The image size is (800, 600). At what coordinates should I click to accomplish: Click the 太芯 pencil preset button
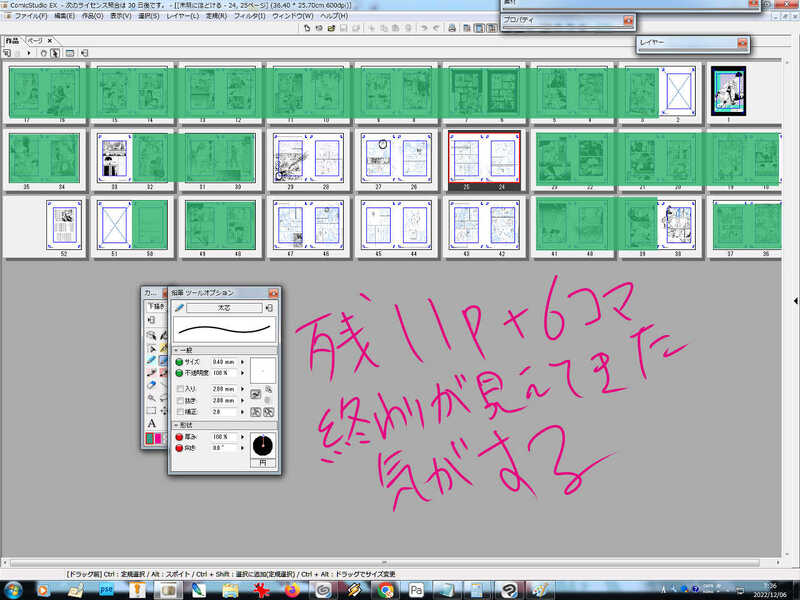(x=224, y=308)
